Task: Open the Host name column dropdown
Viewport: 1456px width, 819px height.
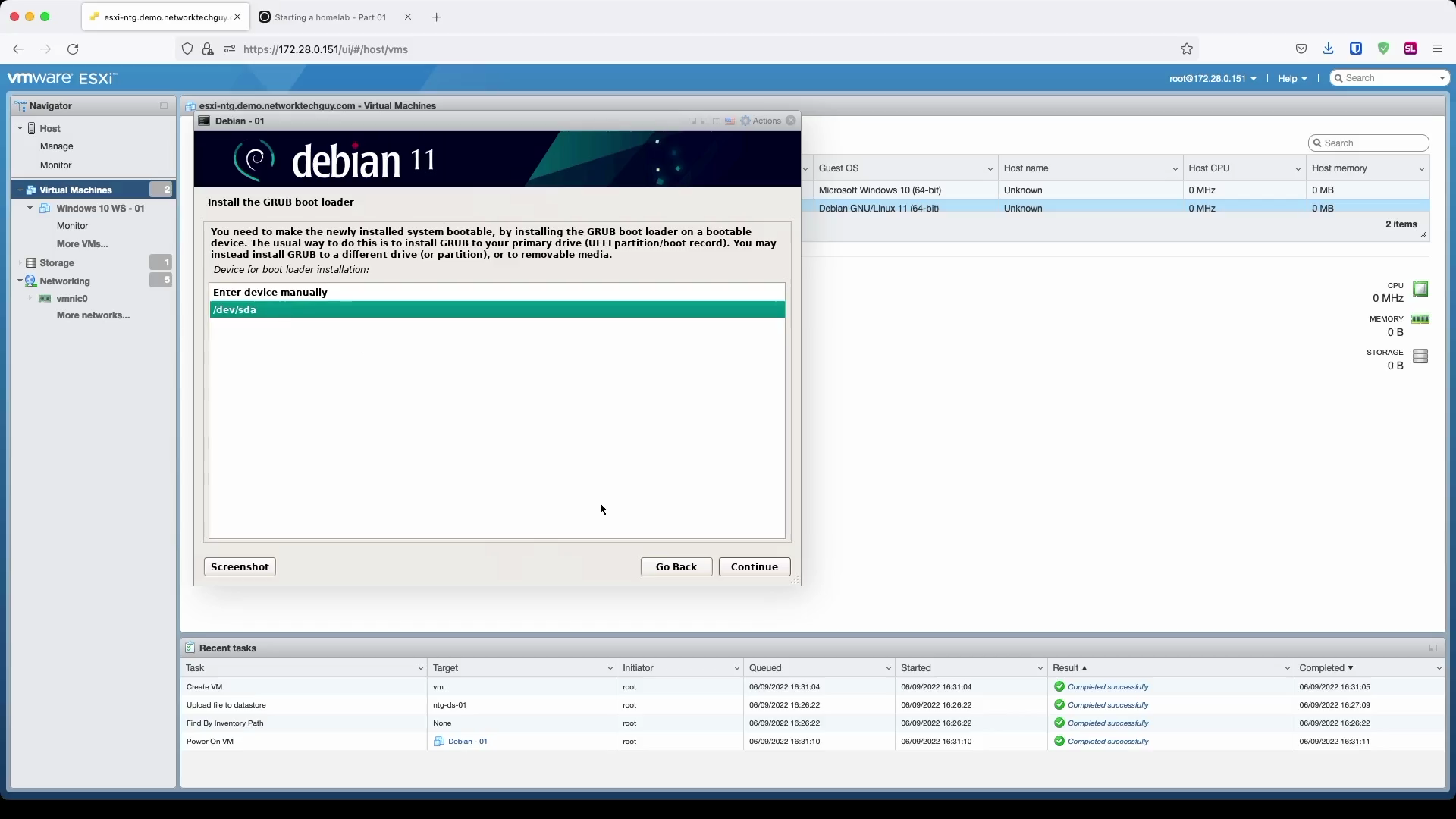Action: coord(1175,169)
